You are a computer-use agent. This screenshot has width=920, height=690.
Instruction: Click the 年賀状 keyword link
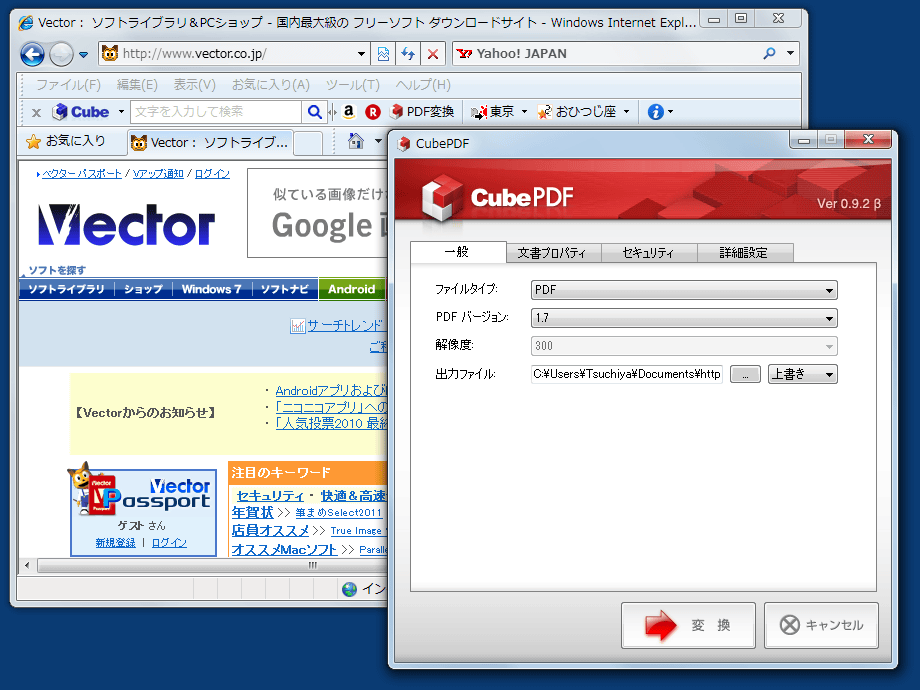pyautogui.click(x=252, y=513)
